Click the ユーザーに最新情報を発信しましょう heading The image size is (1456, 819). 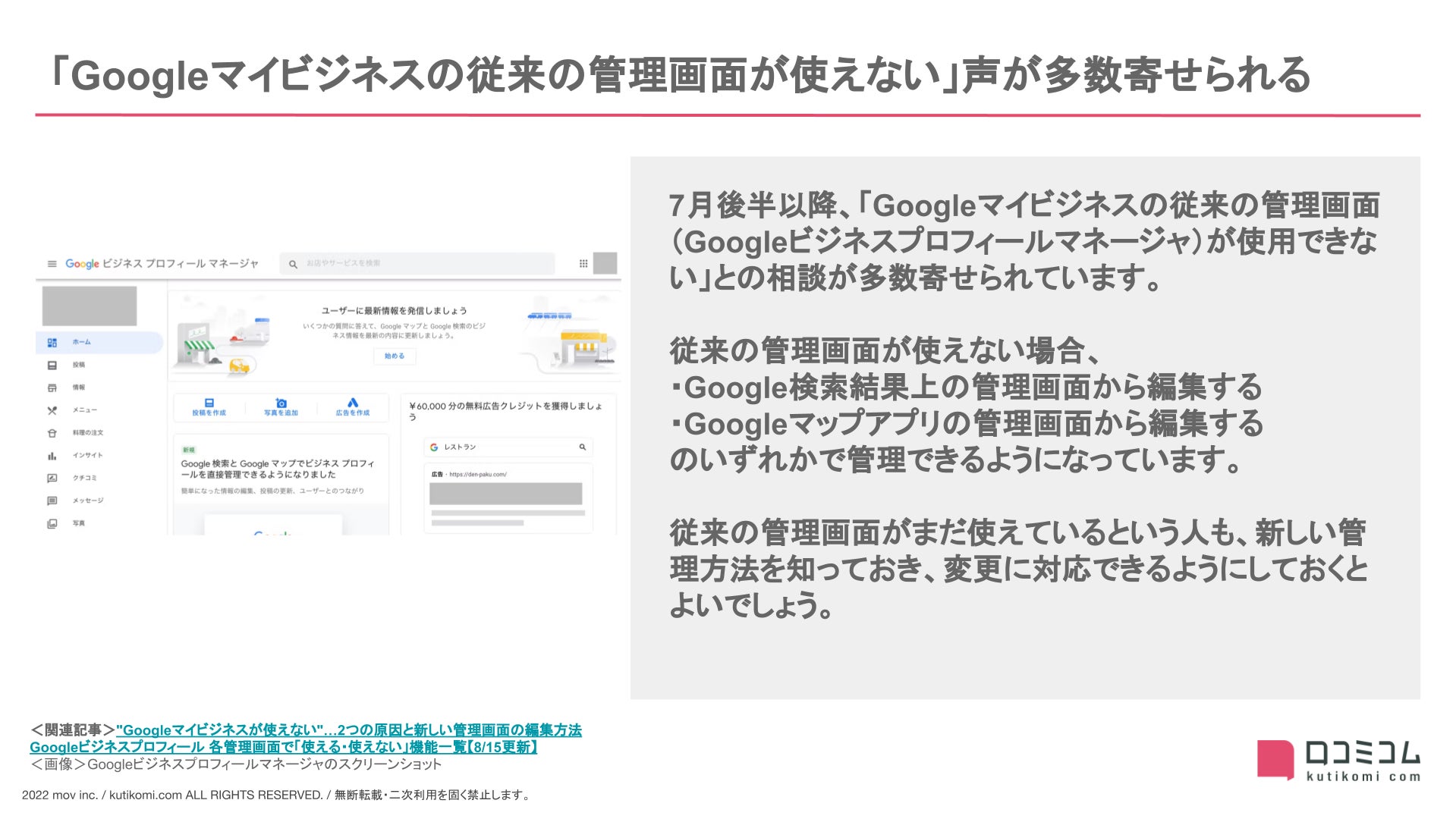[x=394, y=311]
